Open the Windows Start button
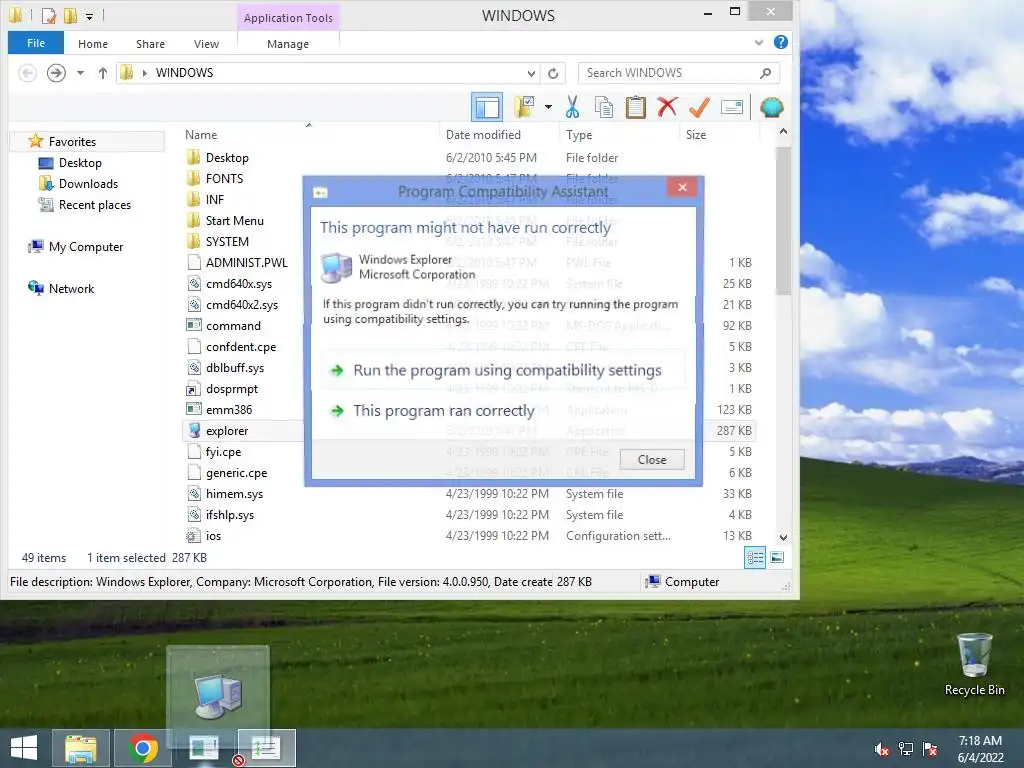The image size is (1024, 768). (24, 748)
